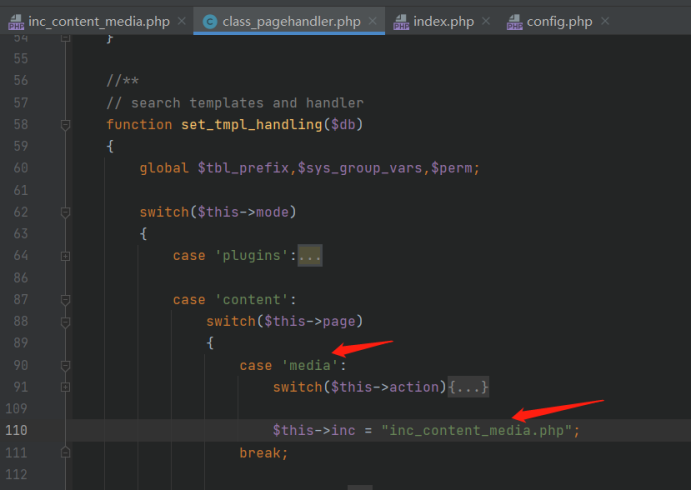Open the config.php tab
The image size is (692, 491).
coord(560,21)
